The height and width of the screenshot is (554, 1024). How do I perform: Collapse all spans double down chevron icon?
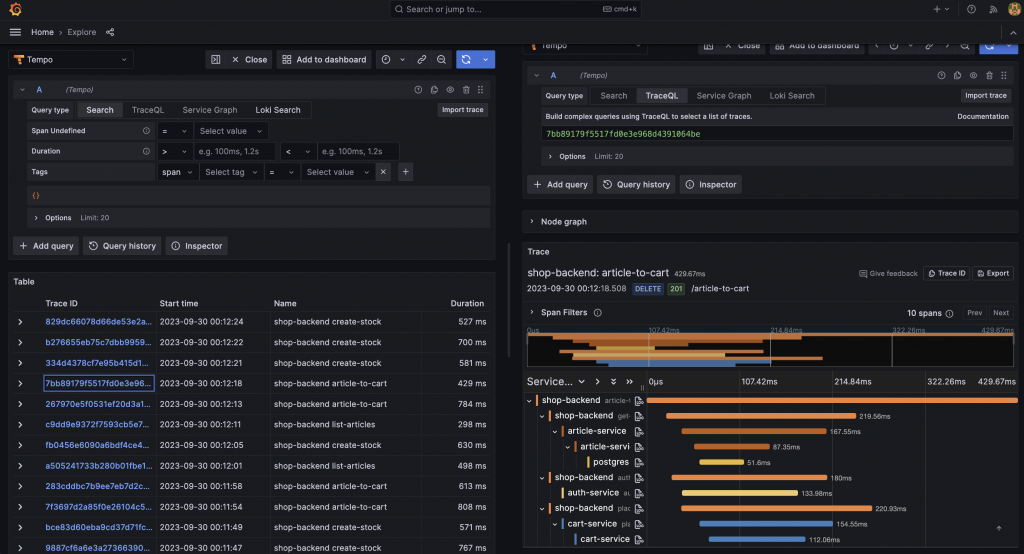(613, 382)
